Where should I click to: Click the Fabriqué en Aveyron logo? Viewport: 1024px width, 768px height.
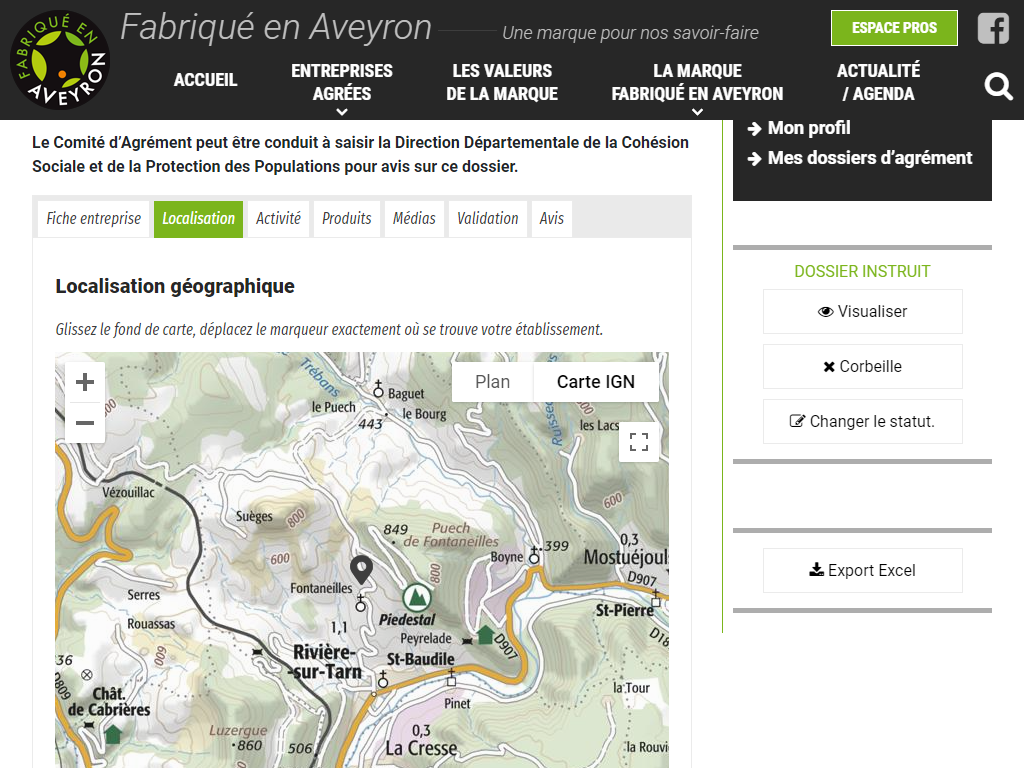tap(60, 60)
